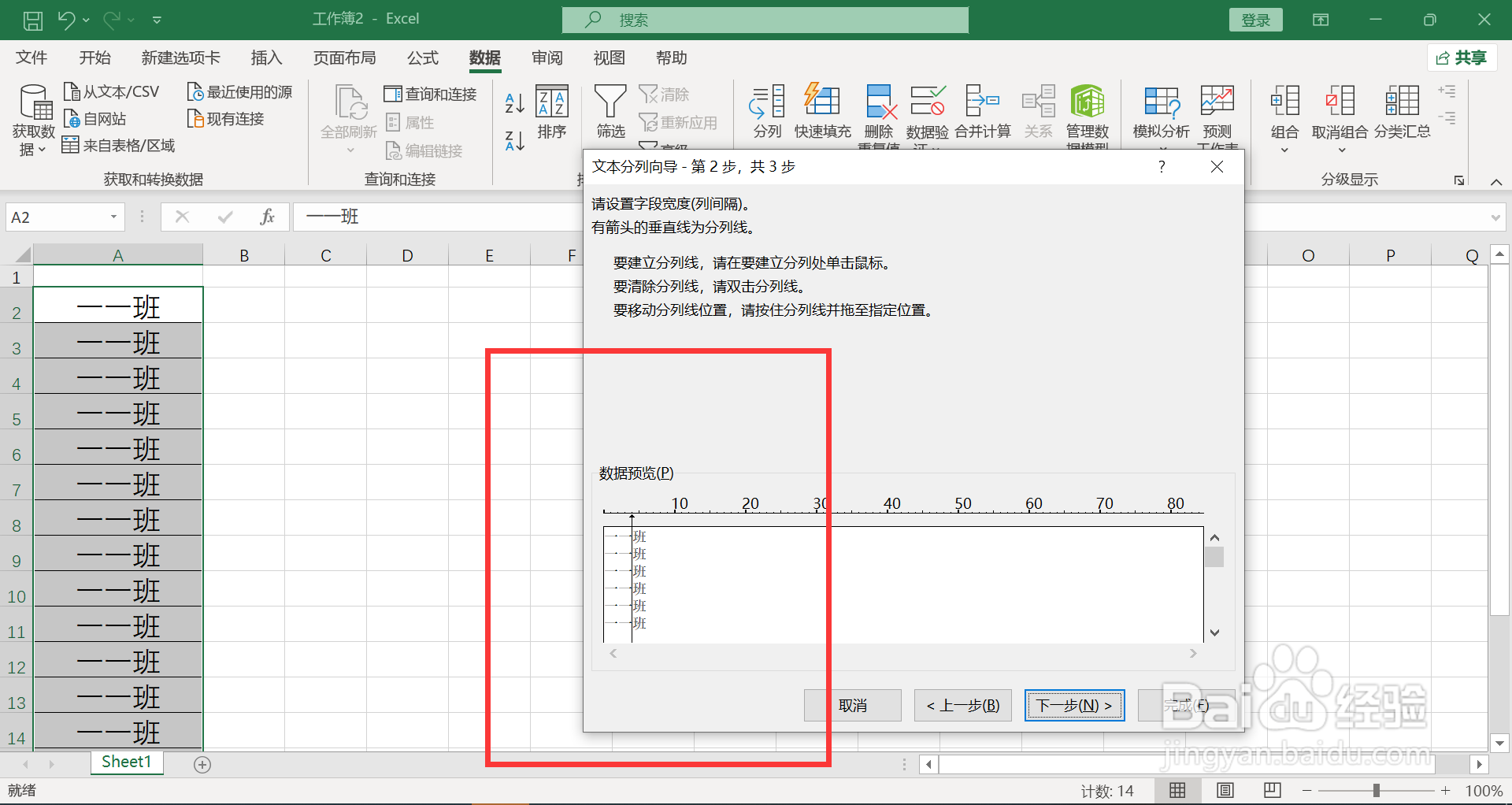Switch to the Page Layout (页面布局) tab
Screen dimensions: 1512x805
[x=344, y=57]
